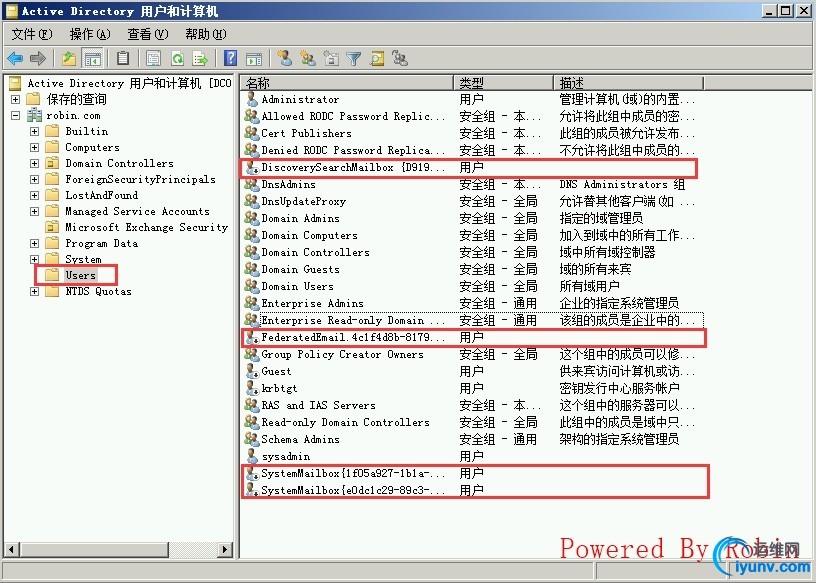Image resolution: width=816 pixels, height=583 pixels.
Task: Select the System folder in tree
Action: click(83, 259)
